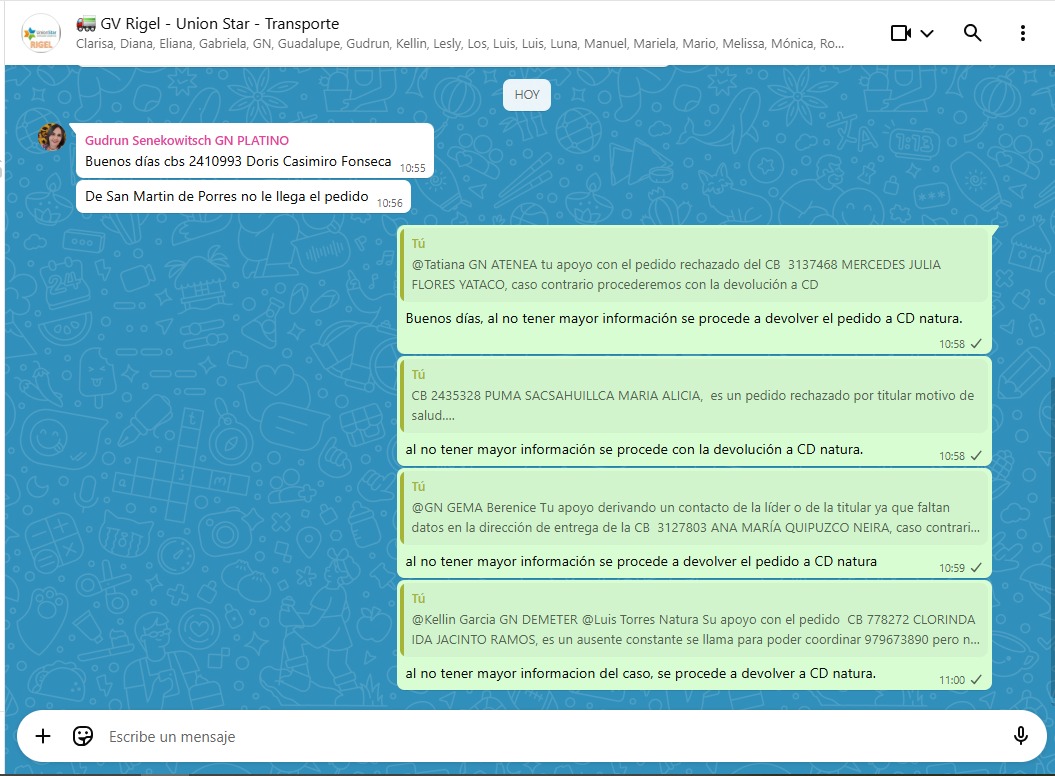Viewport: 1055px width, 776px height.
Task: Click the 'HOY' date separator chip
Action: [527, 95]
